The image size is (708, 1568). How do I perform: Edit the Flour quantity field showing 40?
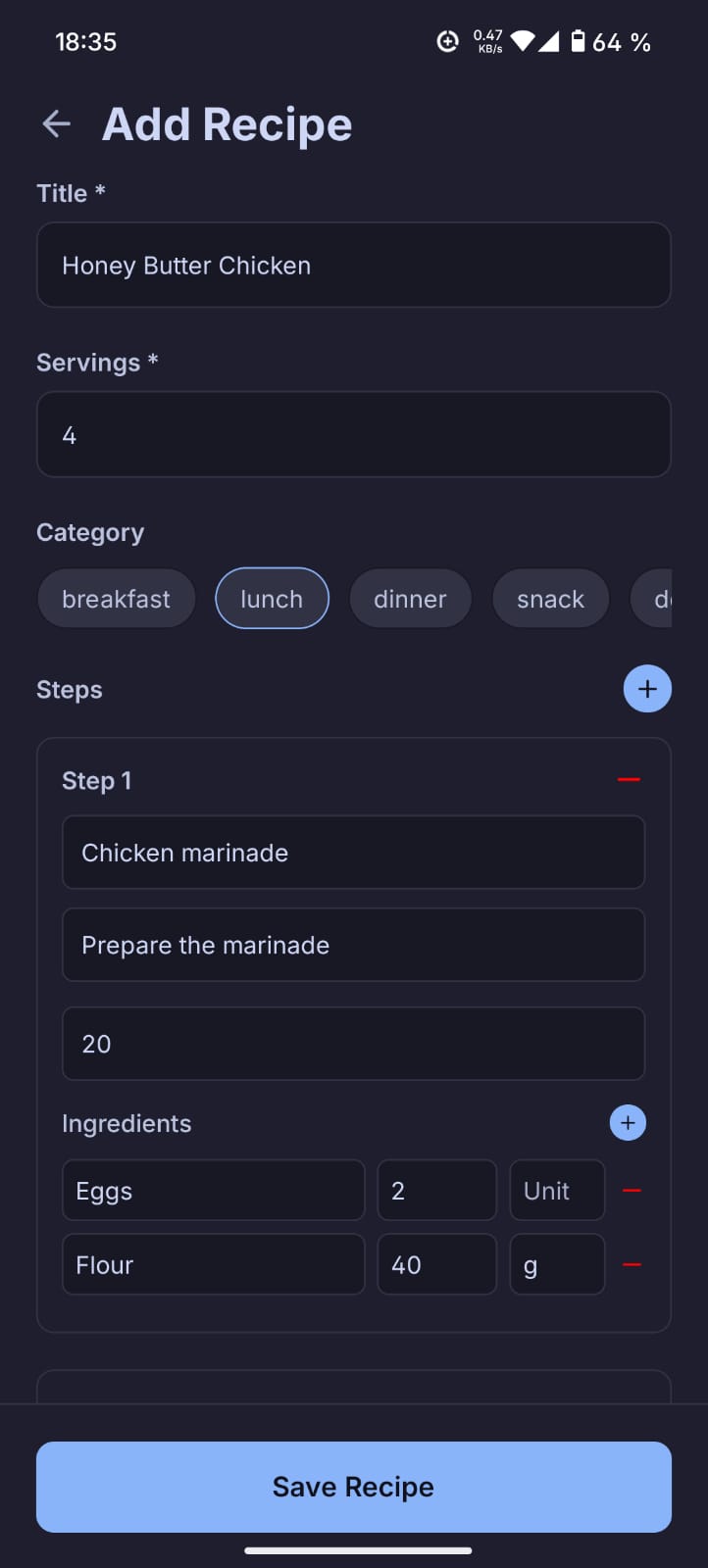click(x=436, y=1265)
